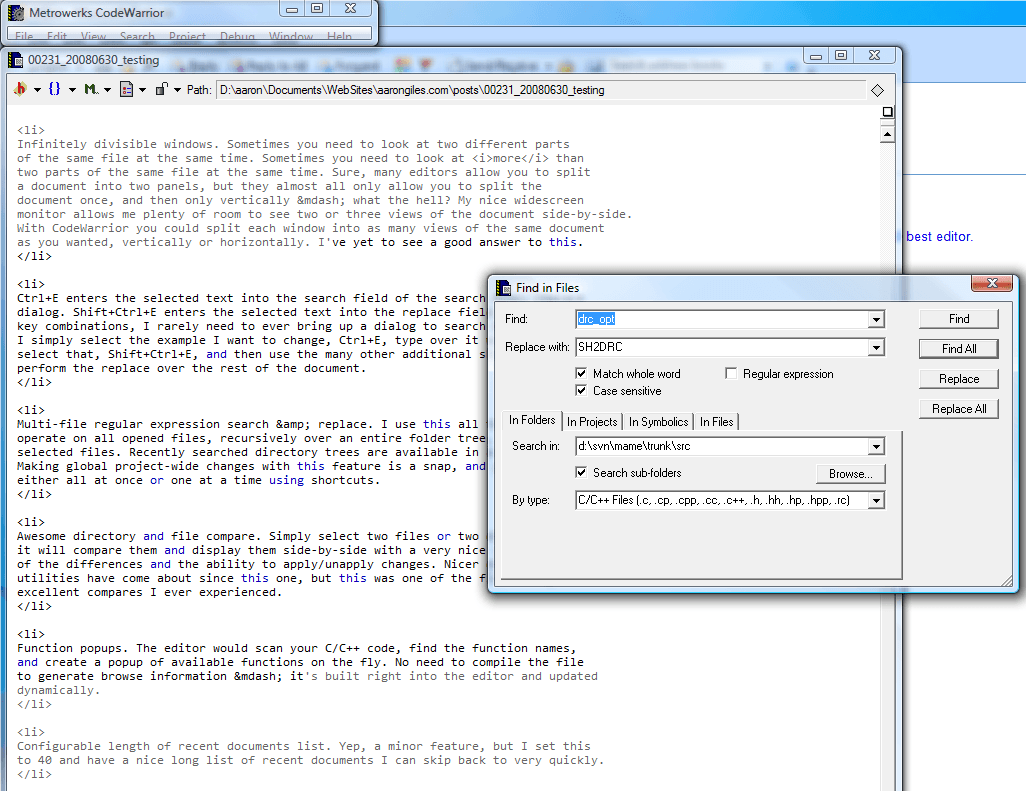Click the Browse... button
This screenshot has width=1026, height=791.
[x=850, y=474]
